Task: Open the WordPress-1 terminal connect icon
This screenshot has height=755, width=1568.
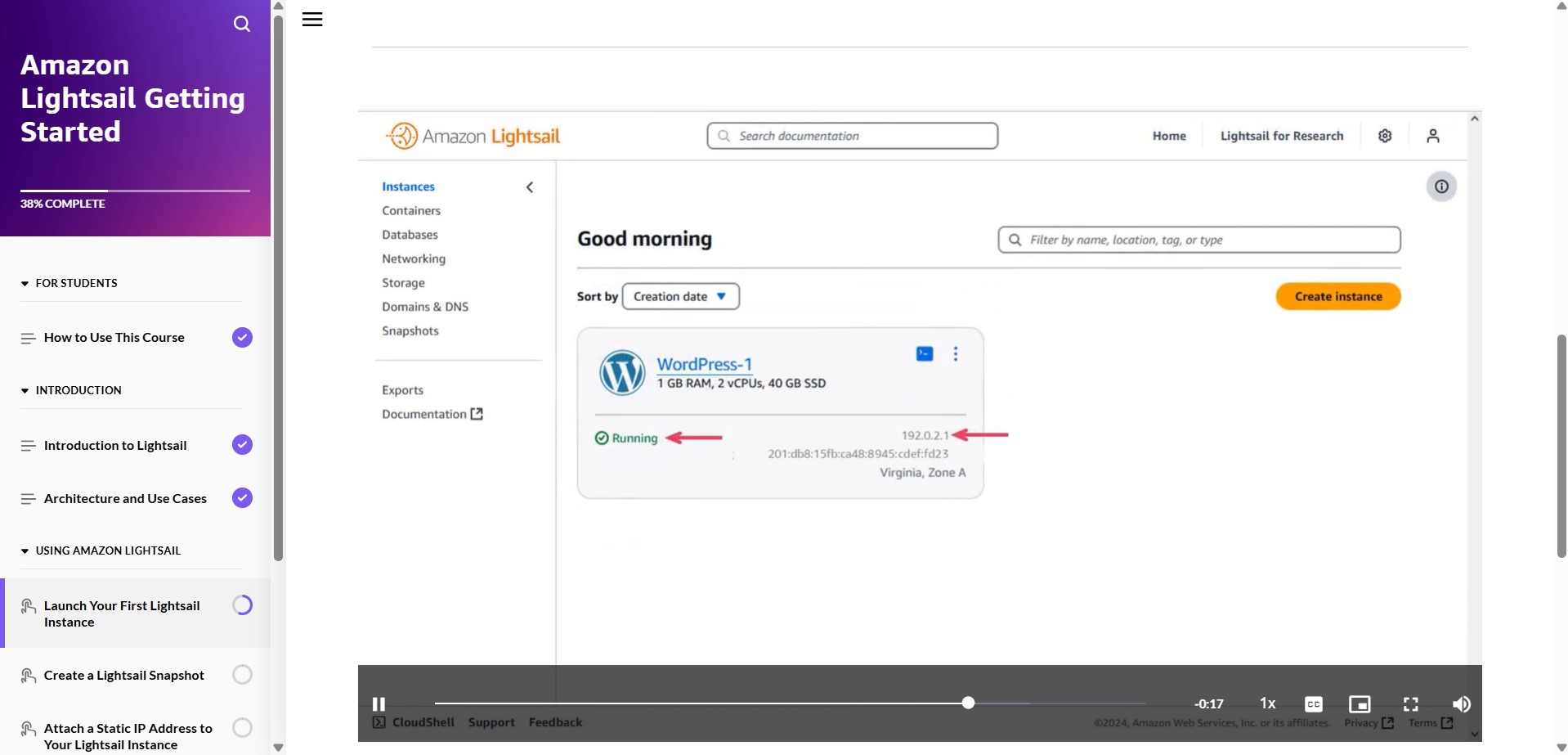Action: pos(925,353)
